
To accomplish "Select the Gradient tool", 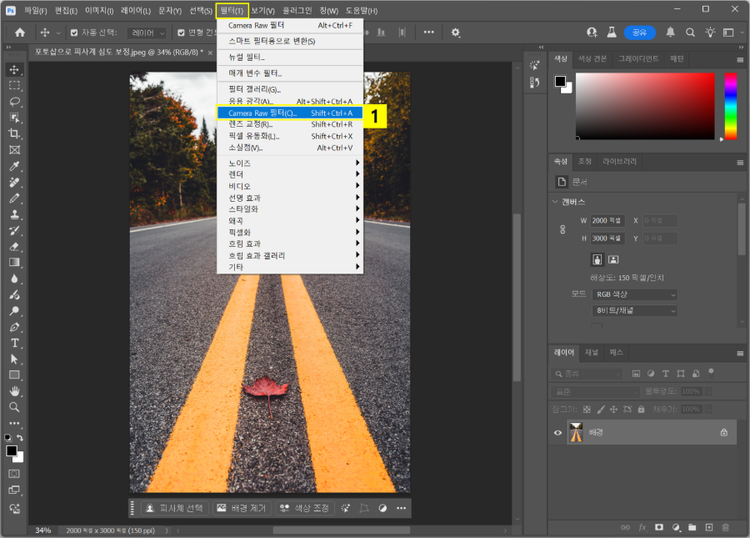I will tap(14, 263).
